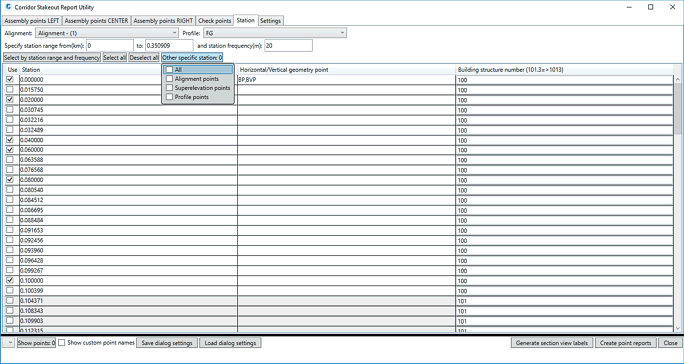The width and height of the screenshot is (684, 364).
Task: Check Use for station 0.015750
Action: coord(10,89)
